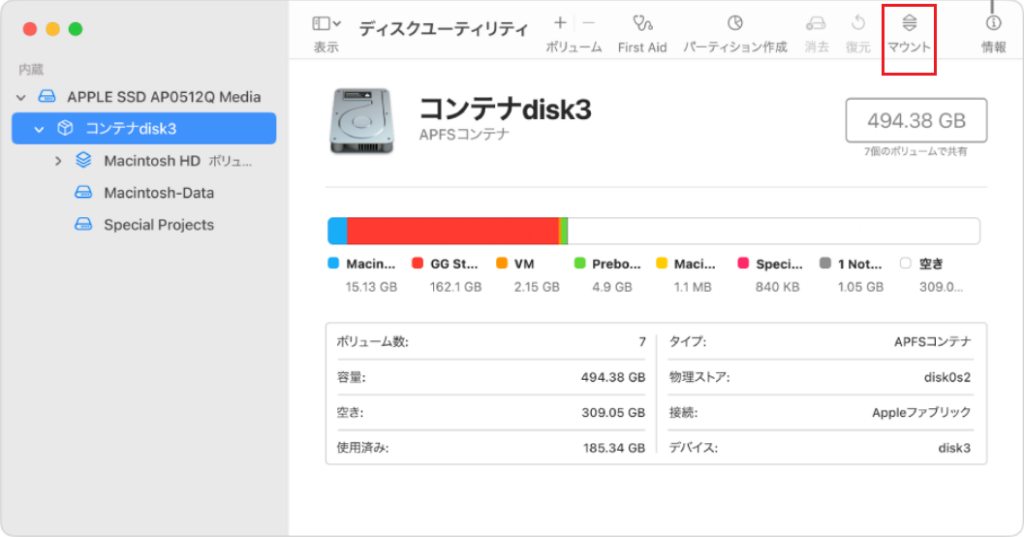
Task: Click the コンテナdisk3 heading title
Action: click(505, 109)
